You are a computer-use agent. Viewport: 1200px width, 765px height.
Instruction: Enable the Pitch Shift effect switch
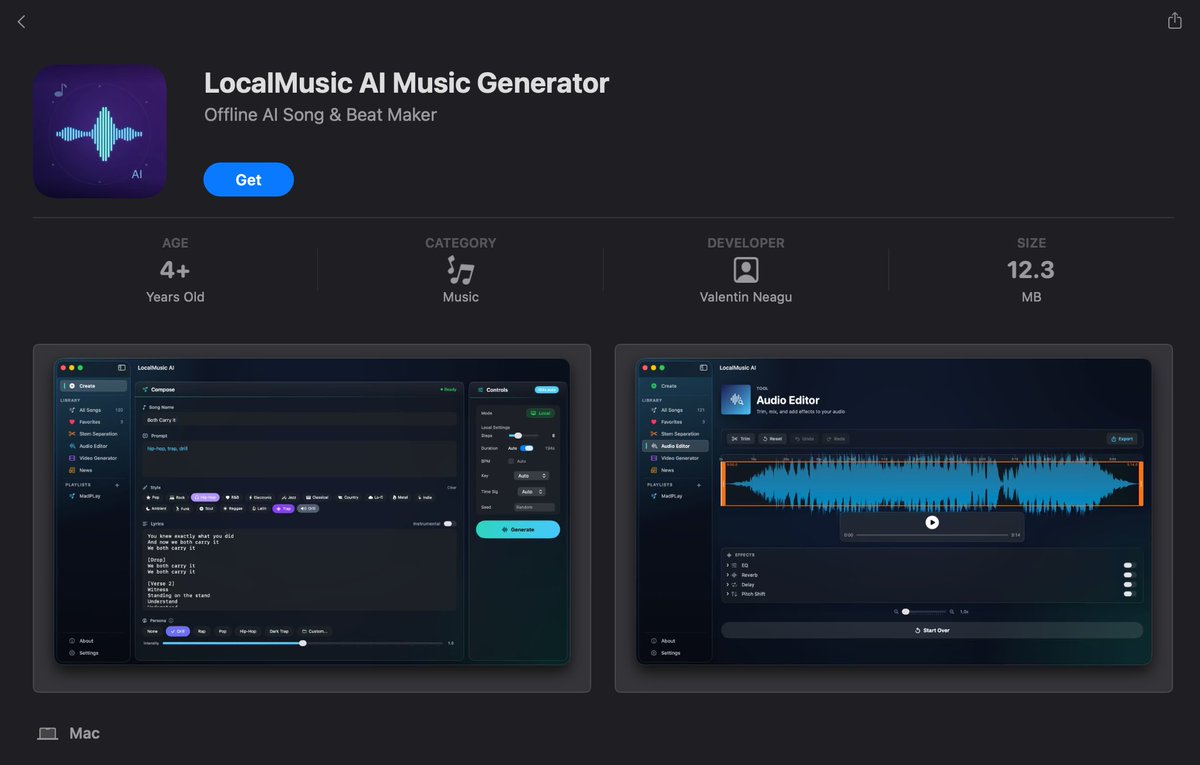click(x=1129, y=594)
